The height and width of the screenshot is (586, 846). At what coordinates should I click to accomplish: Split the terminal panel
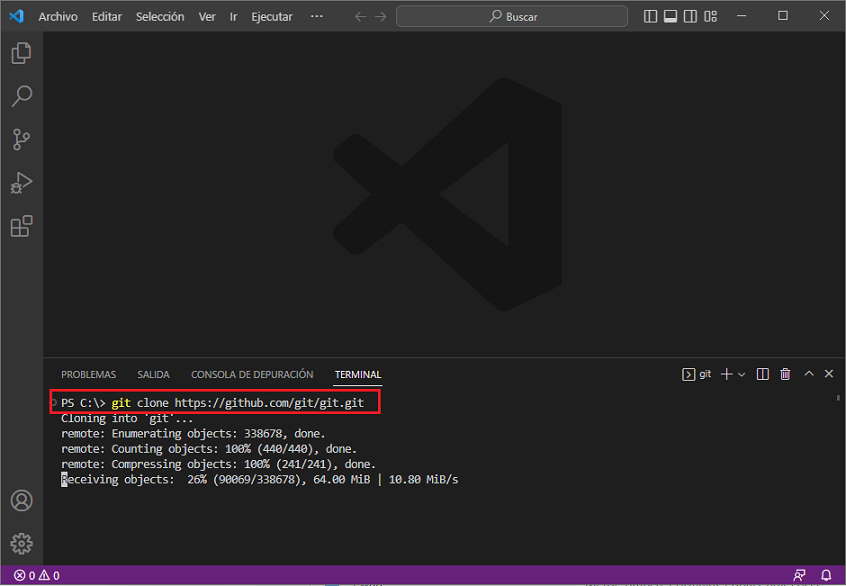point(762,374)
